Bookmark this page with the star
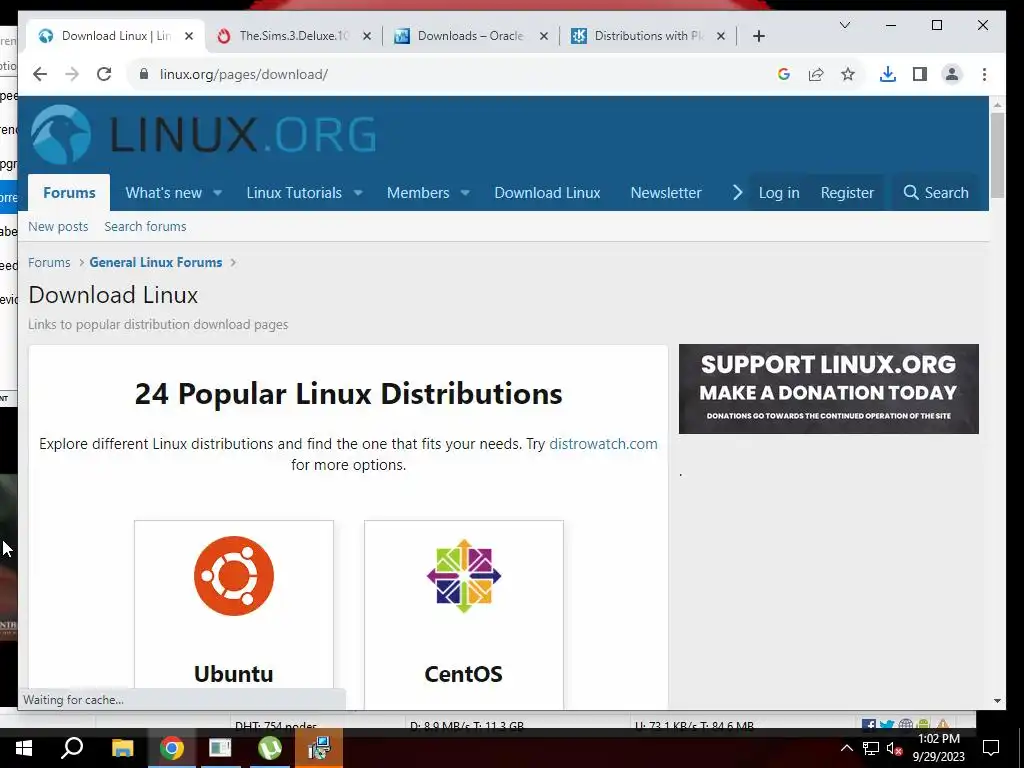Image resolution: width=1024 pixels, height=768 pixels. tap(848, 74)
